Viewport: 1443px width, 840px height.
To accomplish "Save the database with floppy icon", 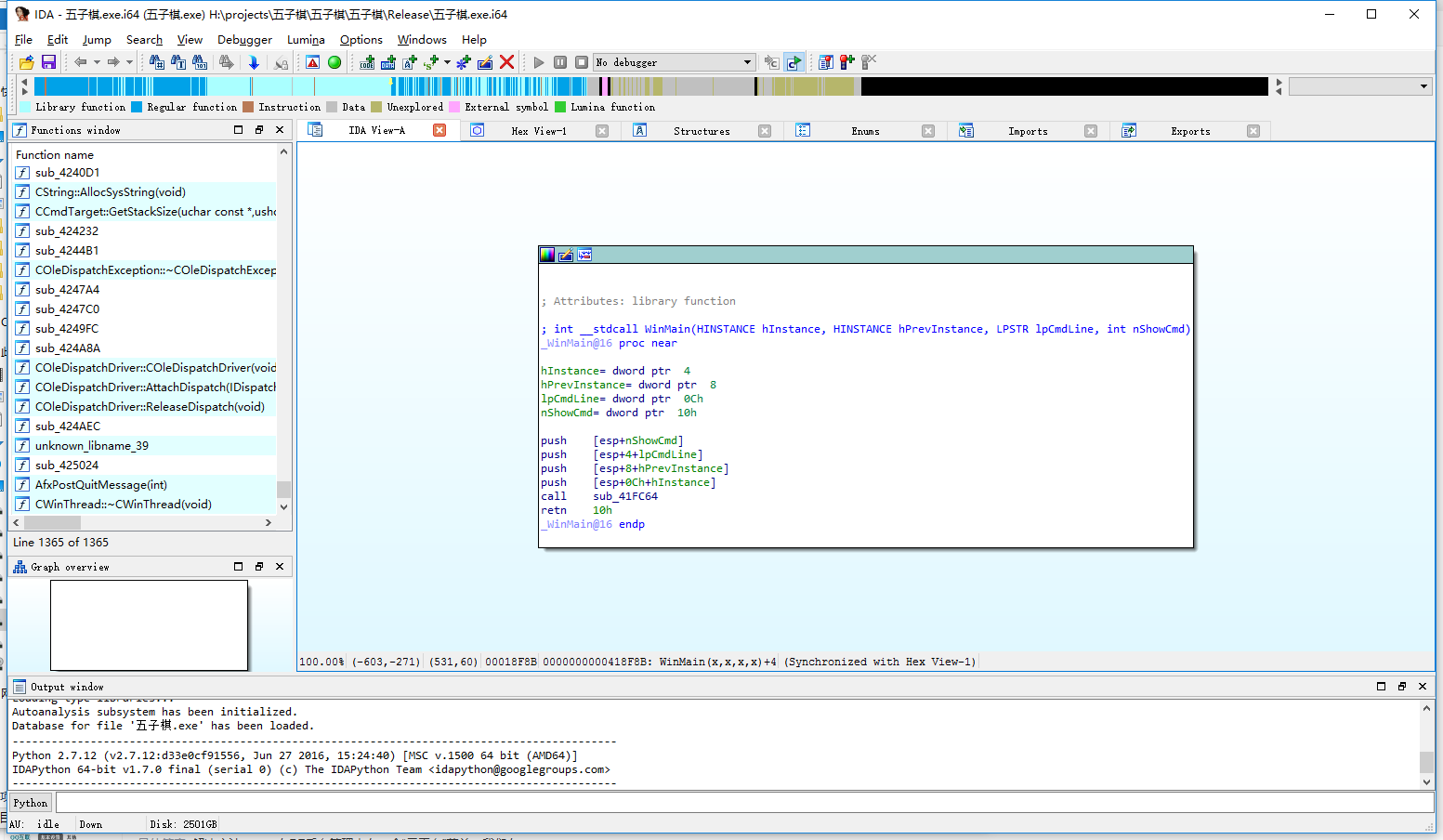I will coord(48,62).
